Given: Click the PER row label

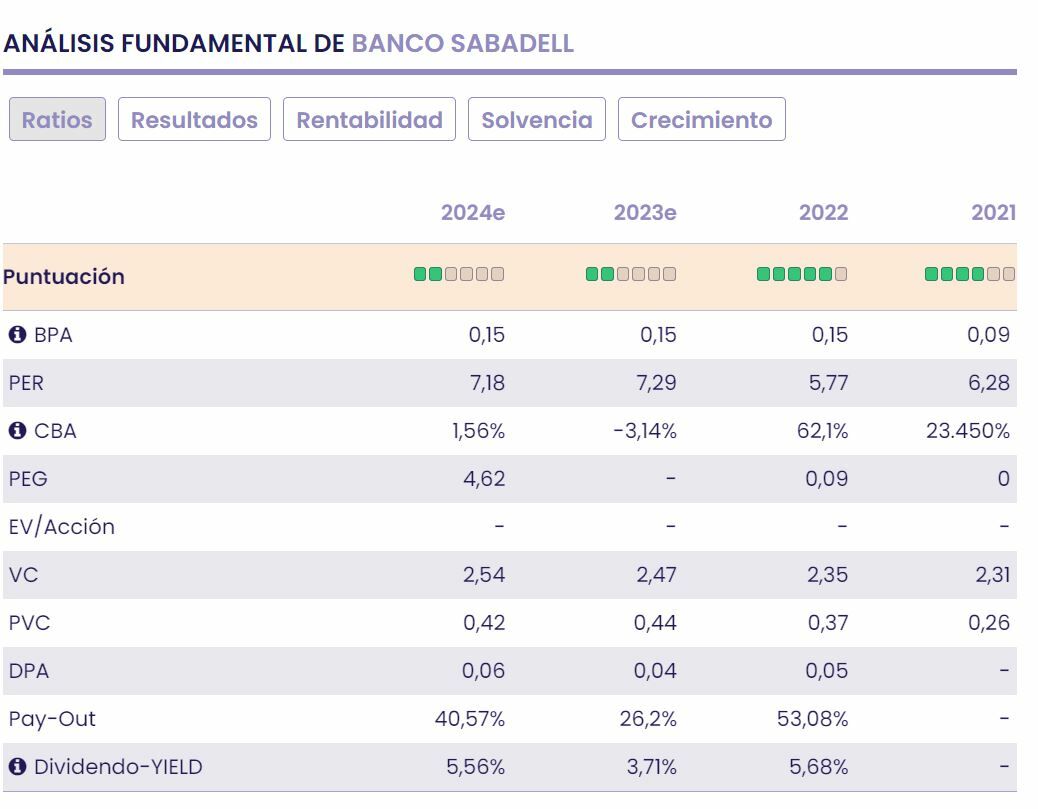Looking at the screenshot, I should (26, 383).
